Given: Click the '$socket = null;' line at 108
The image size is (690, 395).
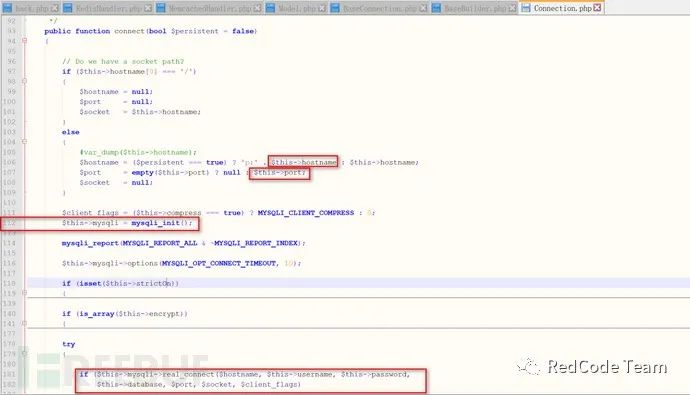Looking at the screenshot, I should coord(116,183).
